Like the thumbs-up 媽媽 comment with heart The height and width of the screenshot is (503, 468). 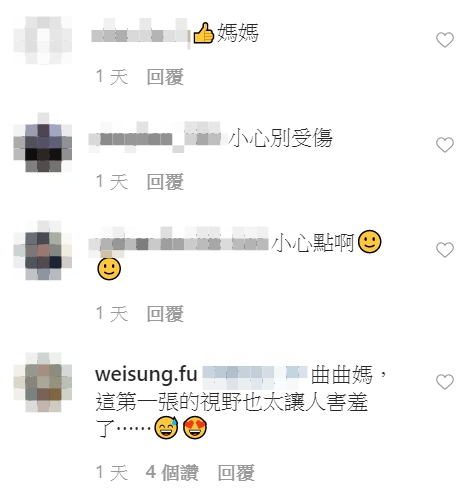click(x=445, y=40)
